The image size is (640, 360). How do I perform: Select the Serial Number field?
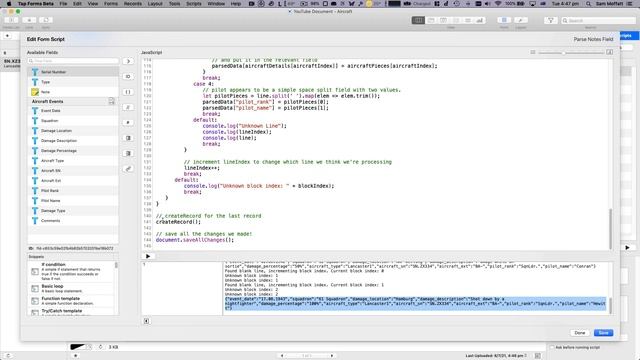coord(73,72)
